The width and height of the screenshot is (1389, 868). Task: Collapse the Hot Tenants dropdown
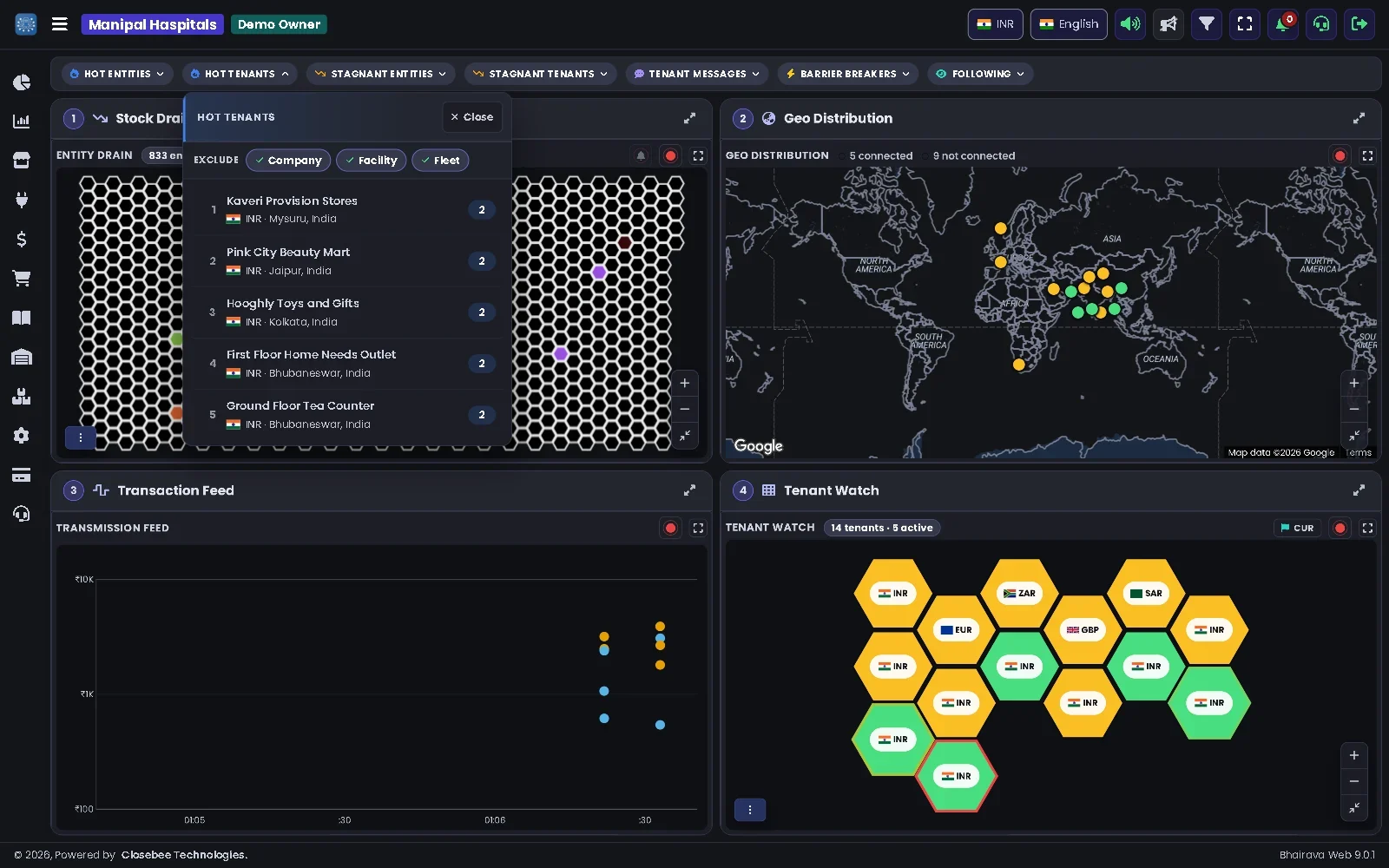240,74
